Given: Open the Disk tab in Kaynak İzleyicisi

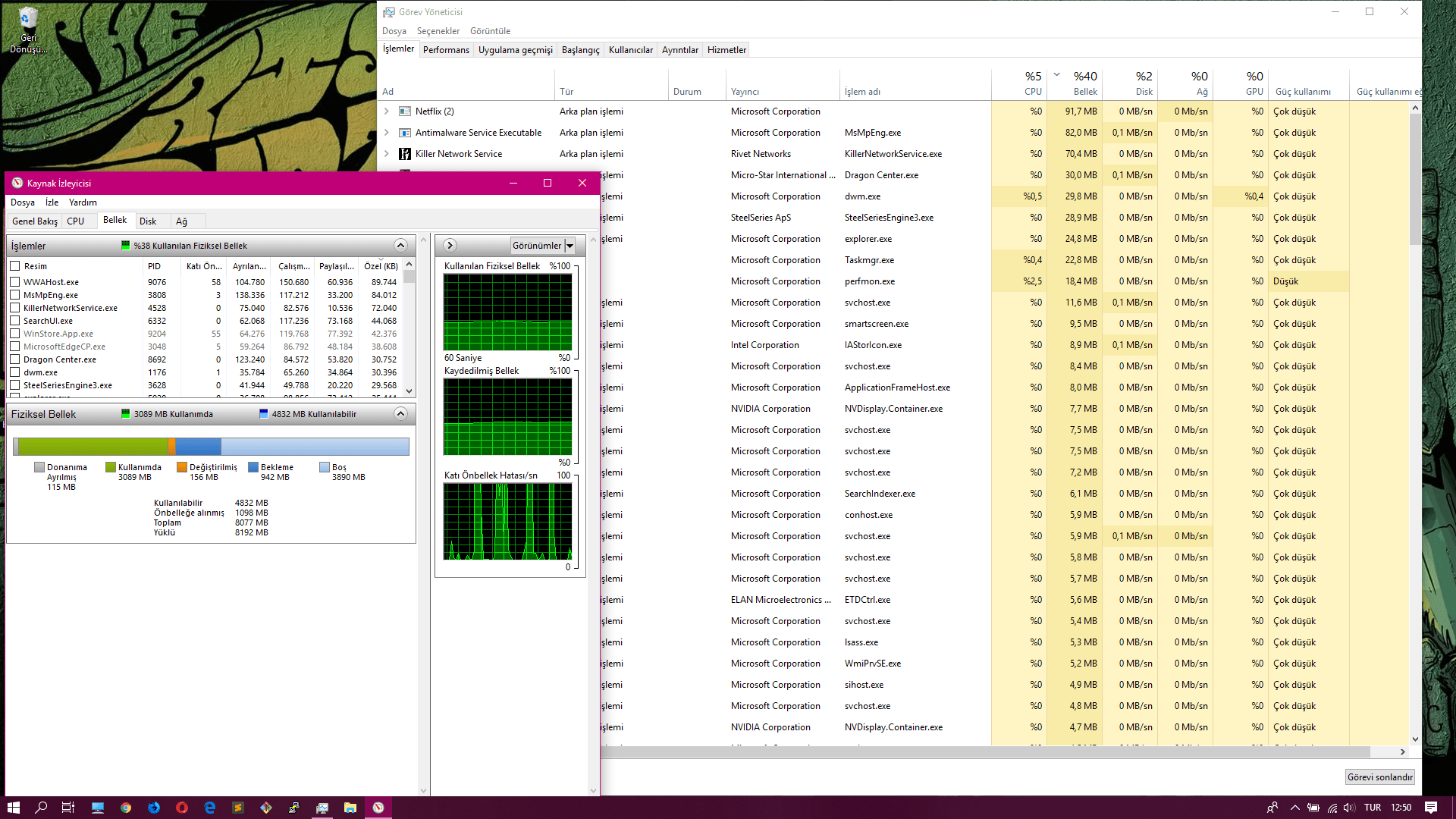Looking at the screenshot, I should pos(148,221).
